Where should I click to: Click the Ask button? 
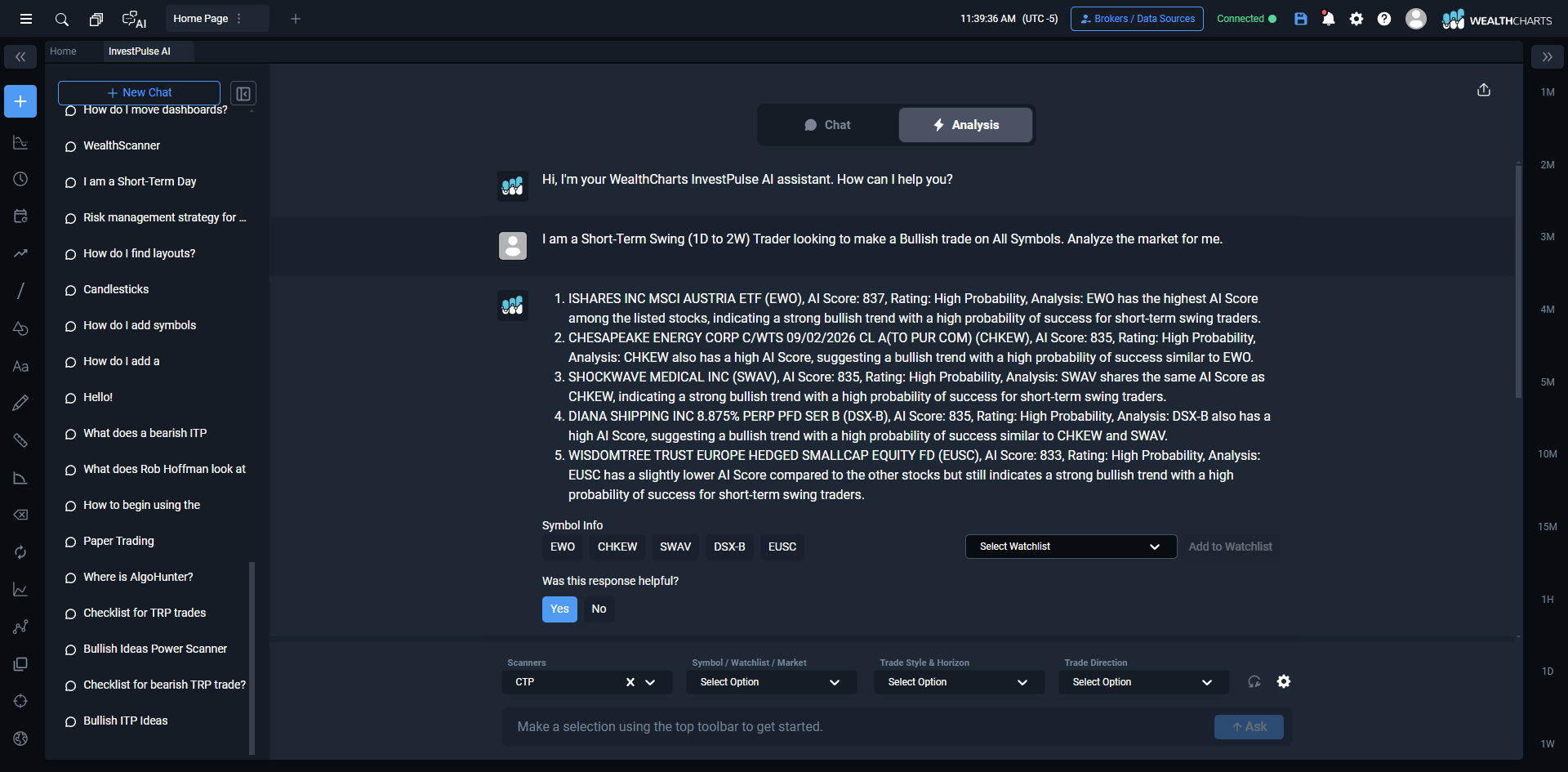click(x=1249, y=727)
